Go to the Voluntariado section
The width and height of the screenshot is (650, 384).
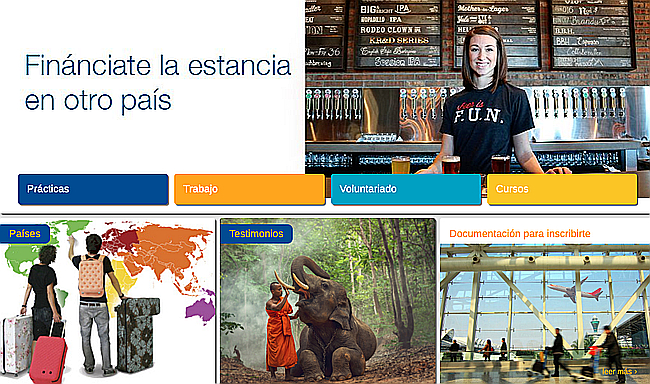406,190
